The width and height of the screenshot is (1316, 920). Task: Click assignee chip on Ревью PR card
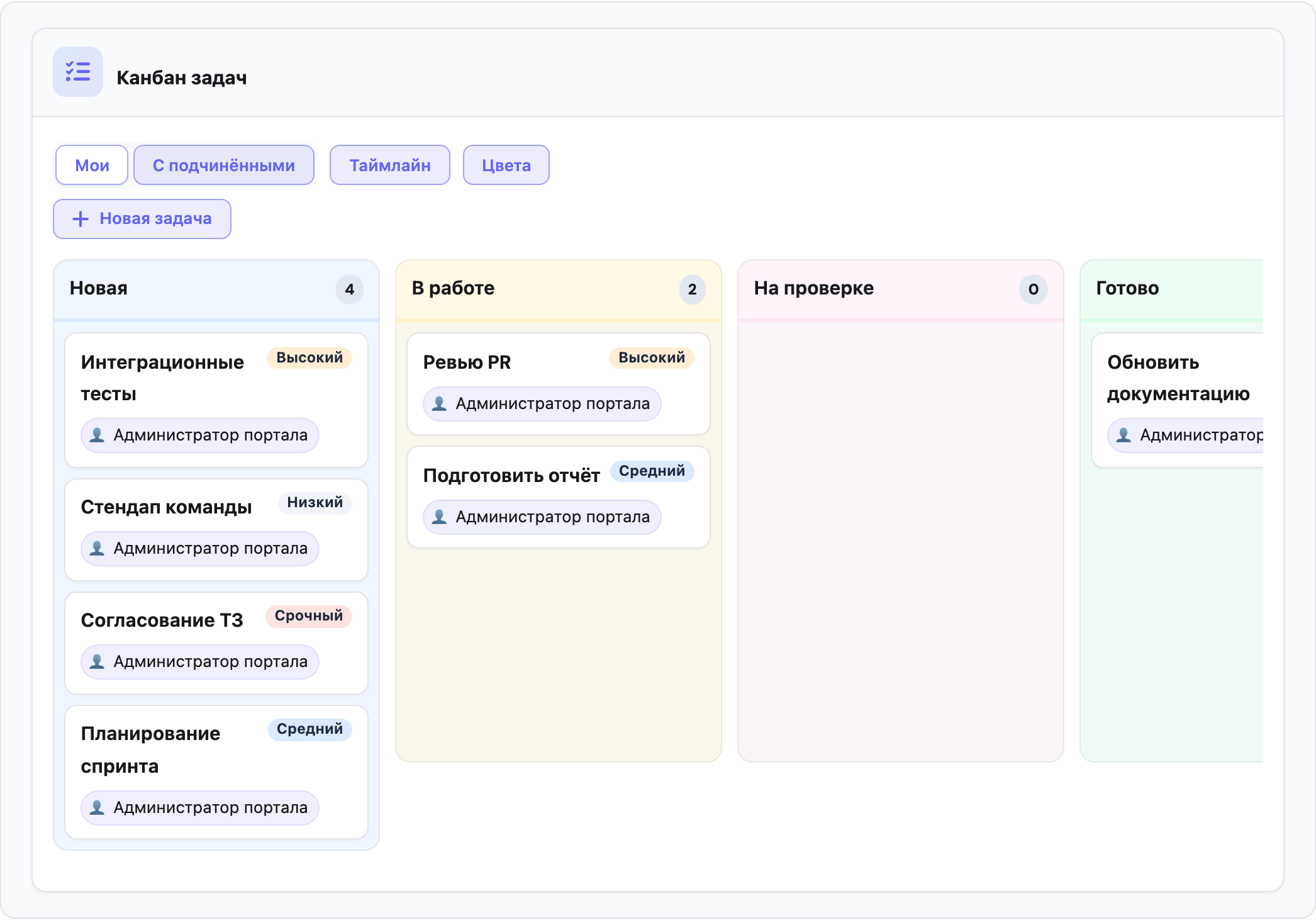(542, 404)
